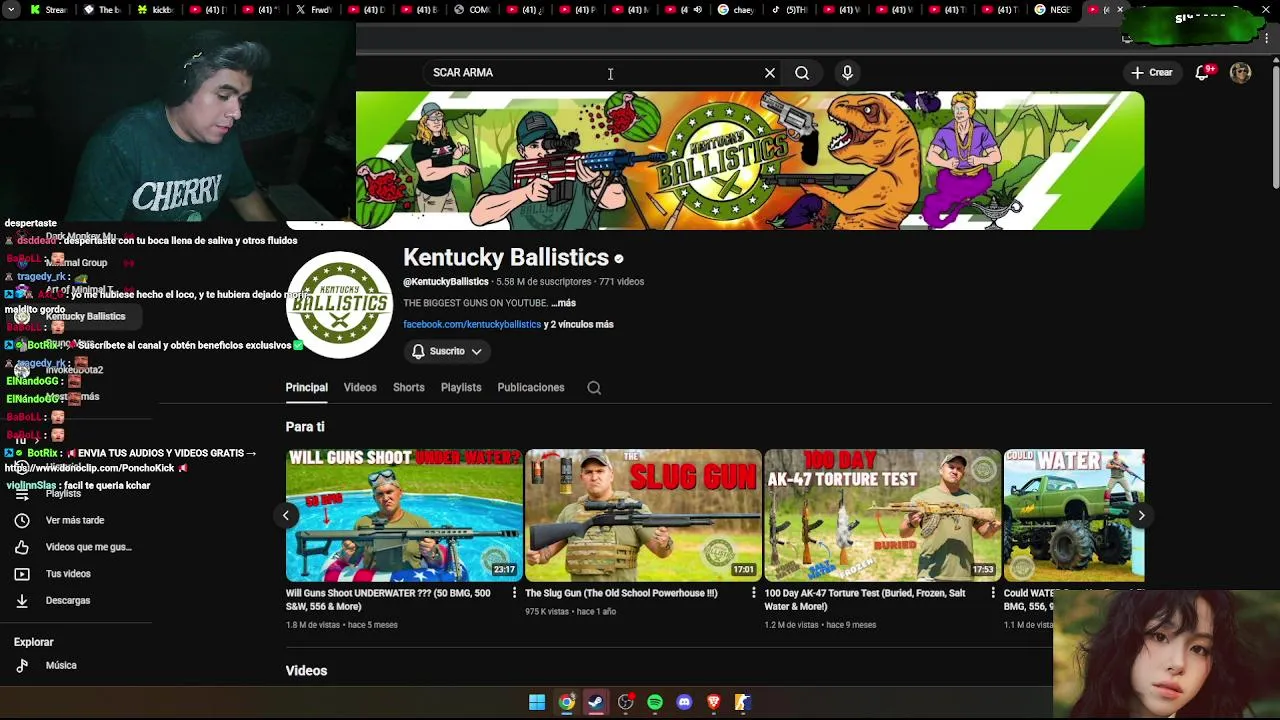This screenshot has width=1280, height=720.
Task: Click The Slug Gun video title
Action: point(621,593)
